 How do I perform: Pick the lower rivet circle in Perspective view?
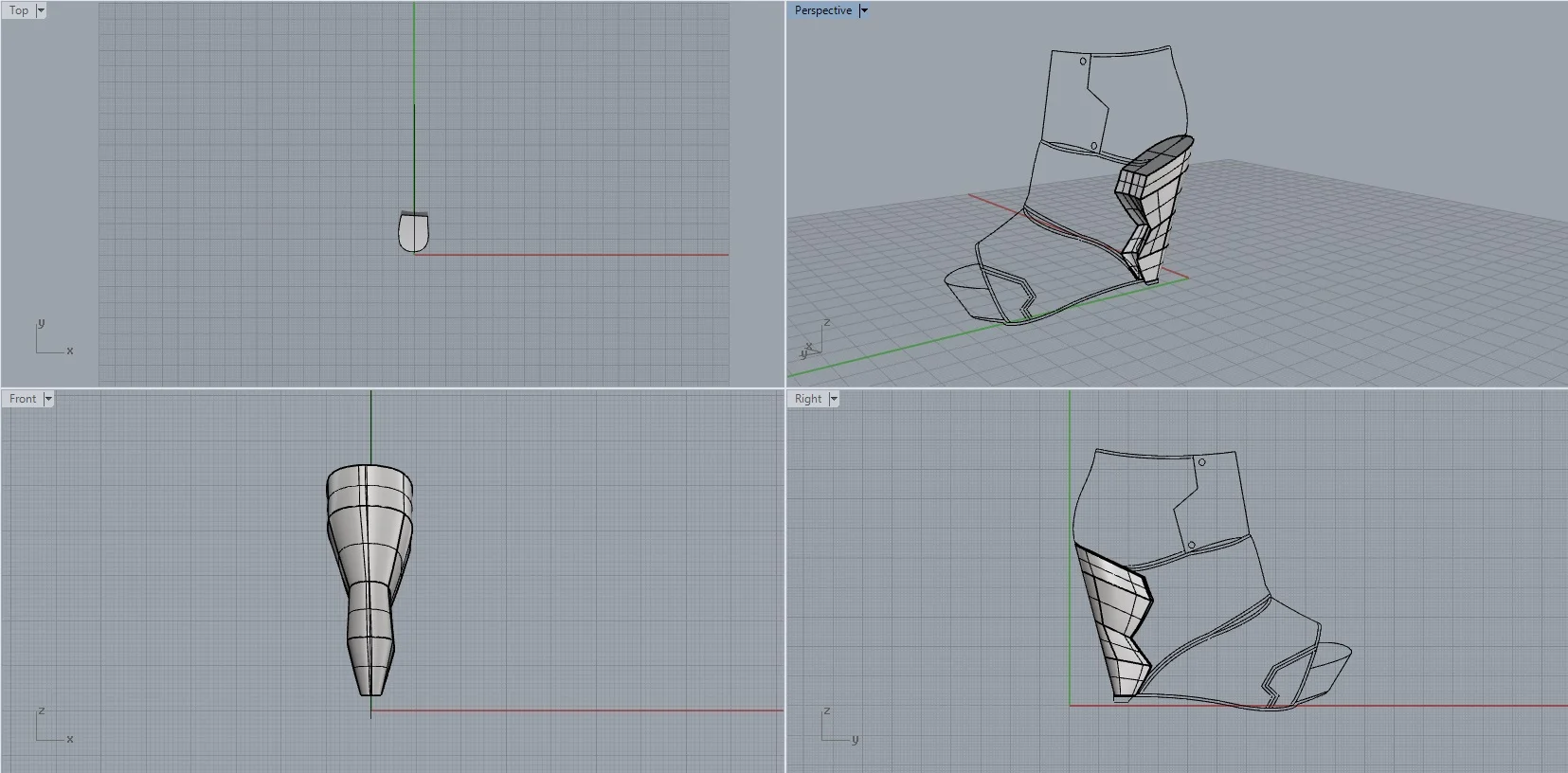[1094, 147]
